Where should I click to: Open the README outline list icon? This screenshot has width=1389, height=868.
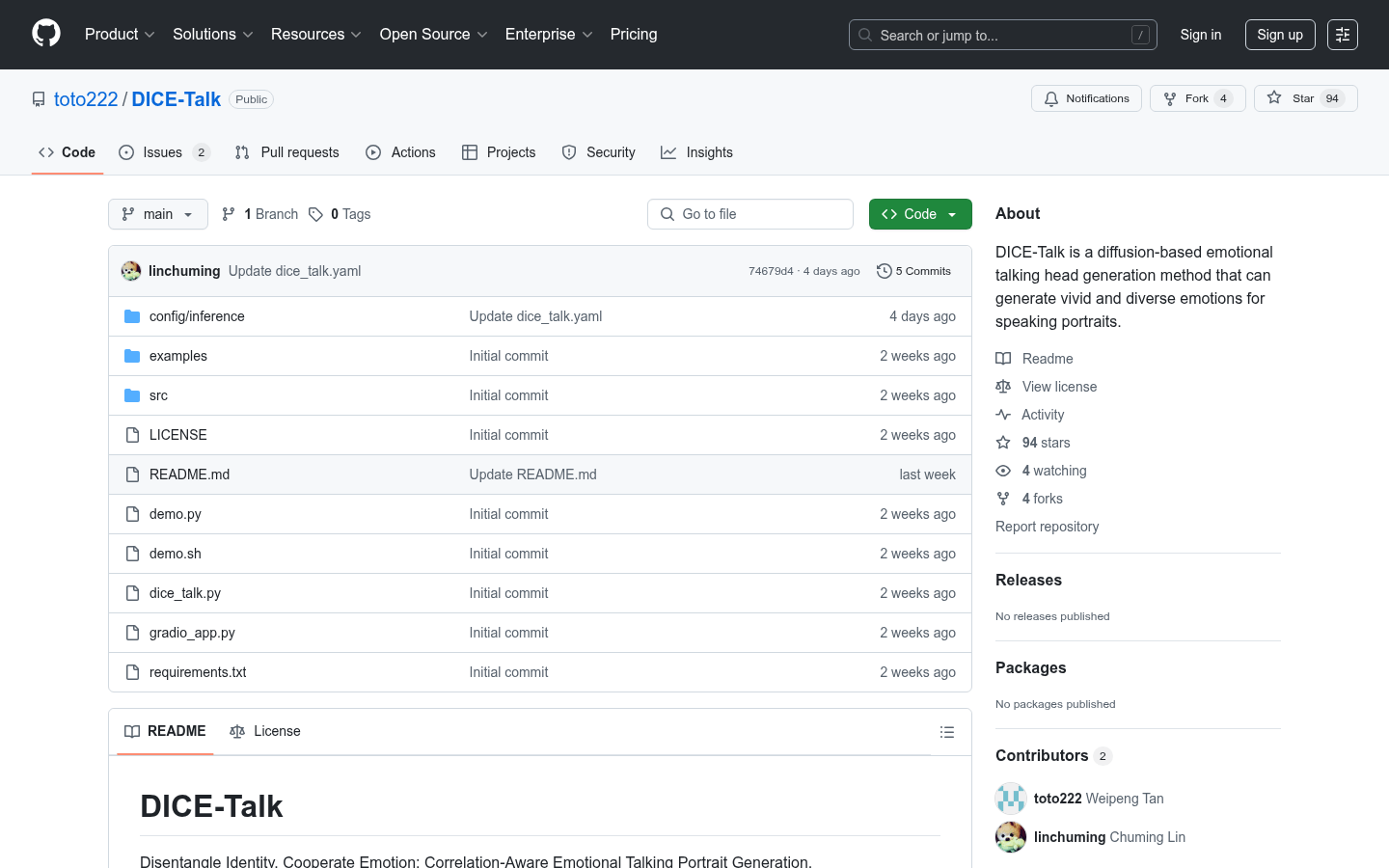(947, 732)
